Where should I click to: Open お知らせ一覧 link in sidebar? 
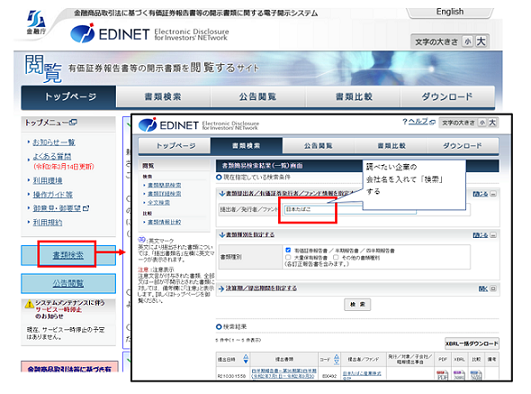pos(54,142)
